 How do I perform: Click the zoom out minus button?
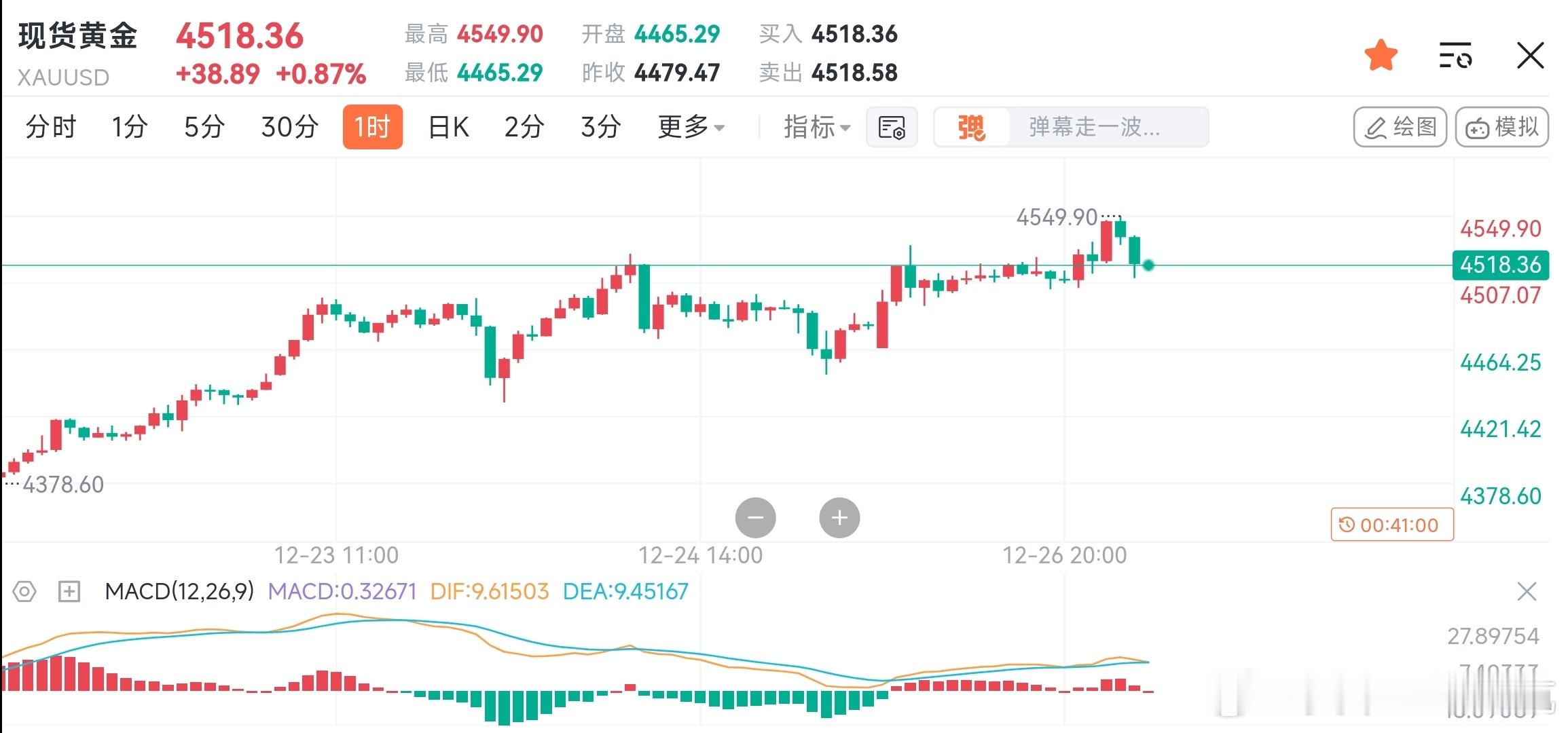click(755, 518)
